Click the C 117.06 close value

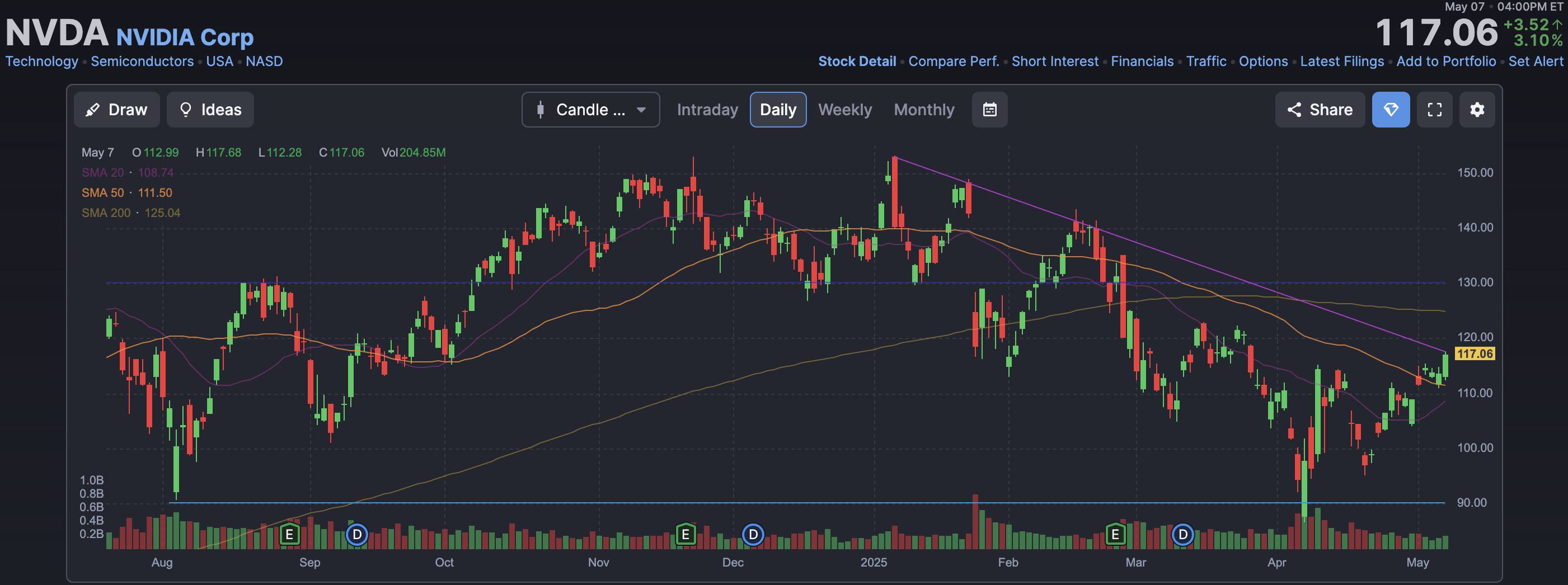coord(341,153)
